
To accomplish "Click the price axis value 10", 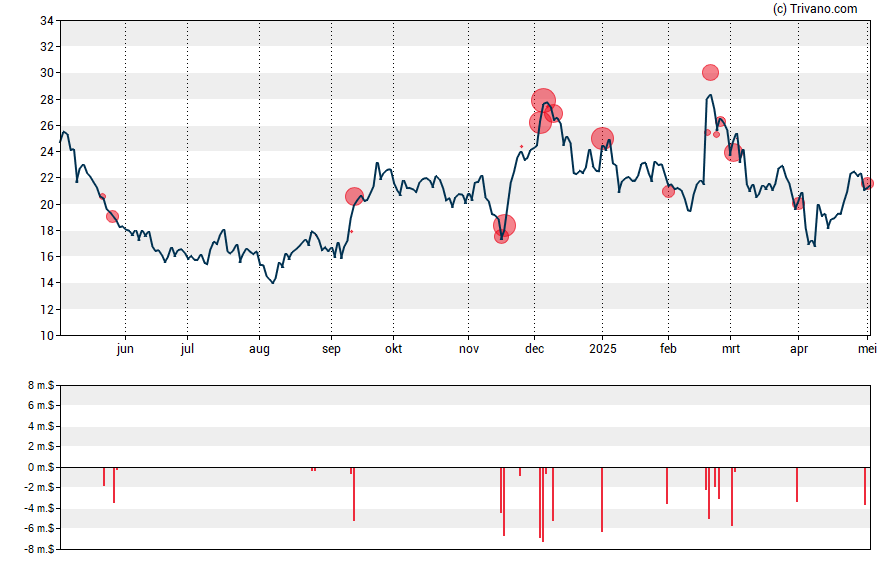I will click(47, 336).
